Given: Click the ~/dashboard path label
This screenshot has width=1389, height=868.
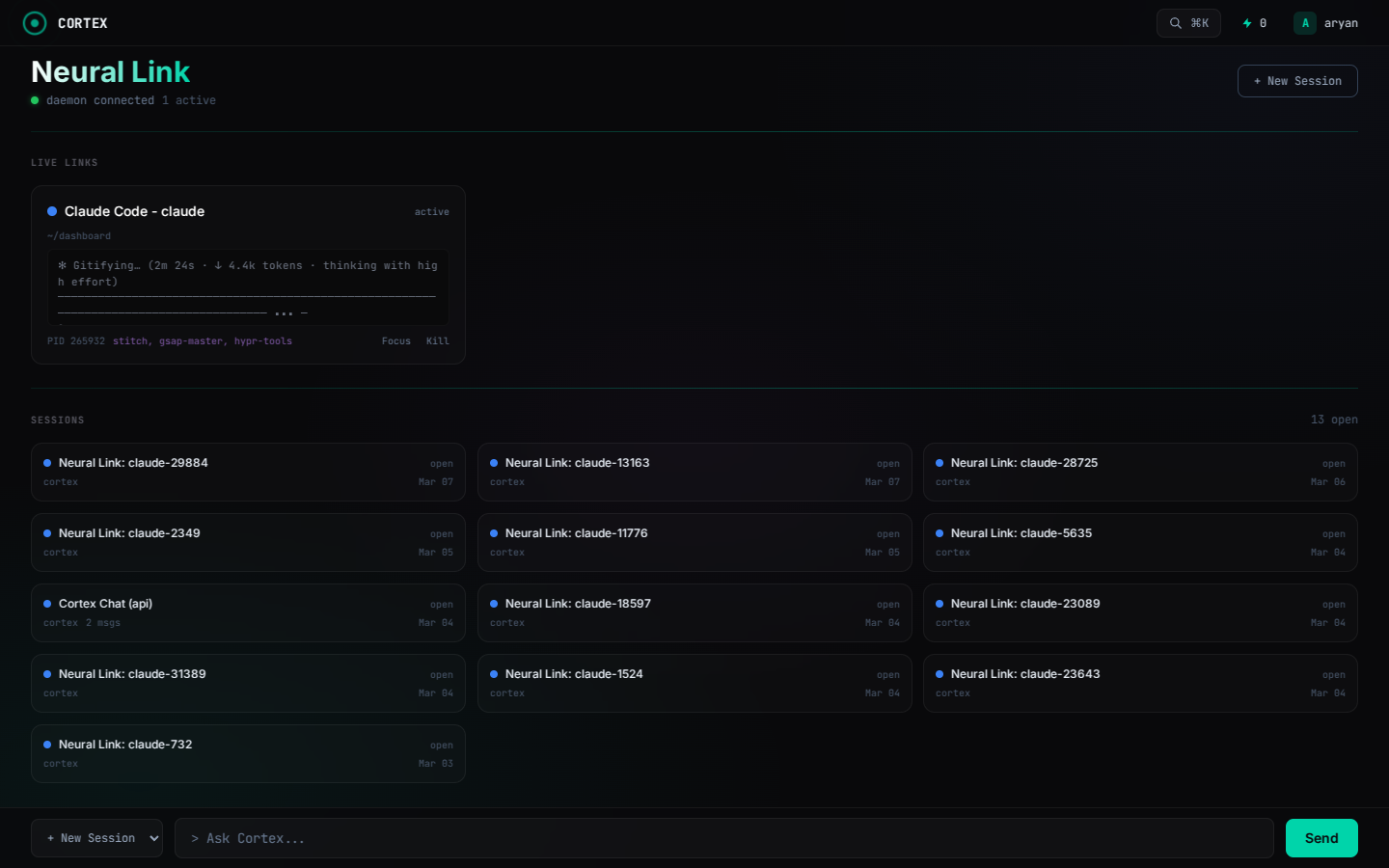Looking at the screenshot, I should [x=79, y=236].
